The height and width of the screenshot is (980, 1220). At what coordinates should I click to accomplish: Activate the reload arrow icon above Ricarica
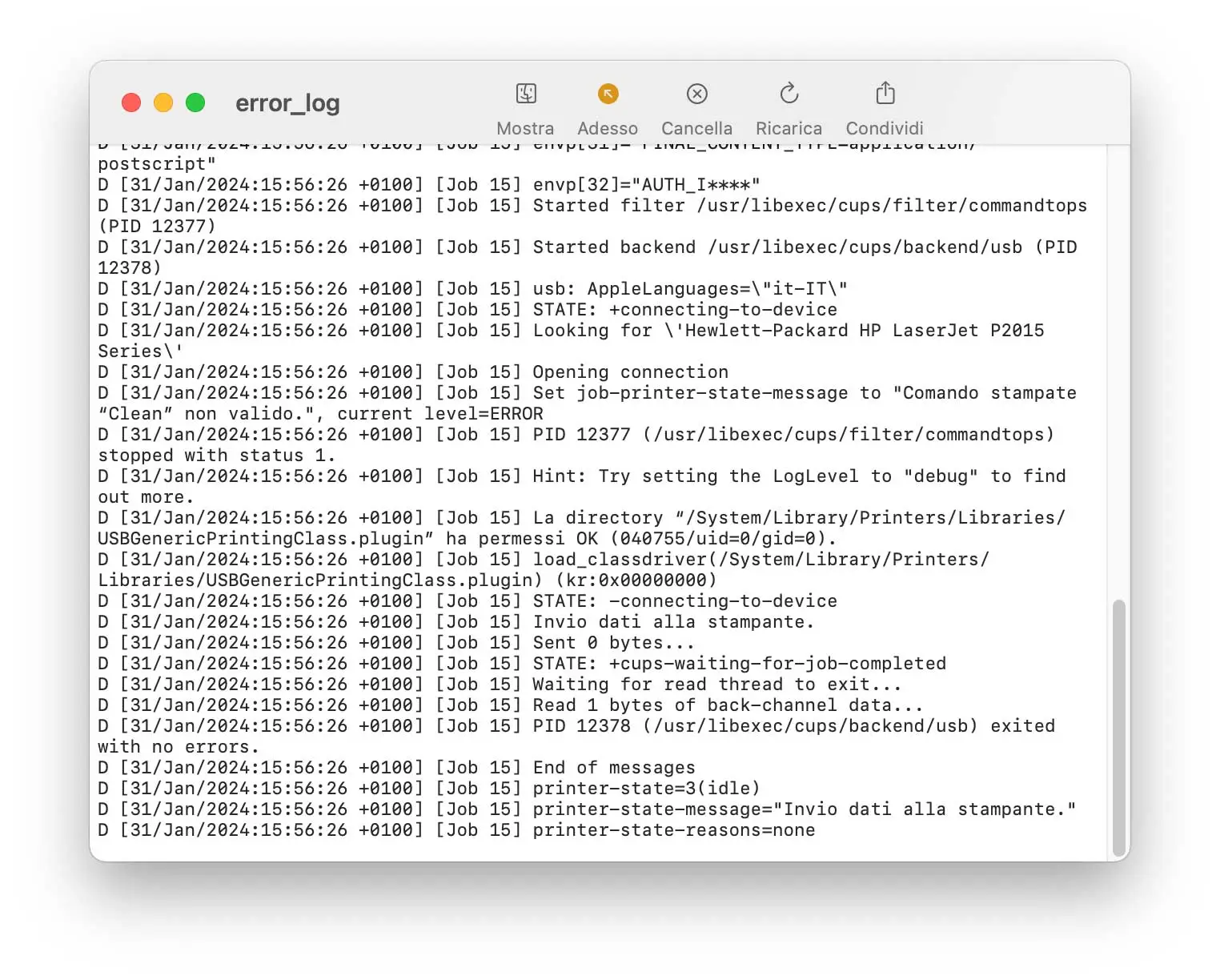coord(789,94)
